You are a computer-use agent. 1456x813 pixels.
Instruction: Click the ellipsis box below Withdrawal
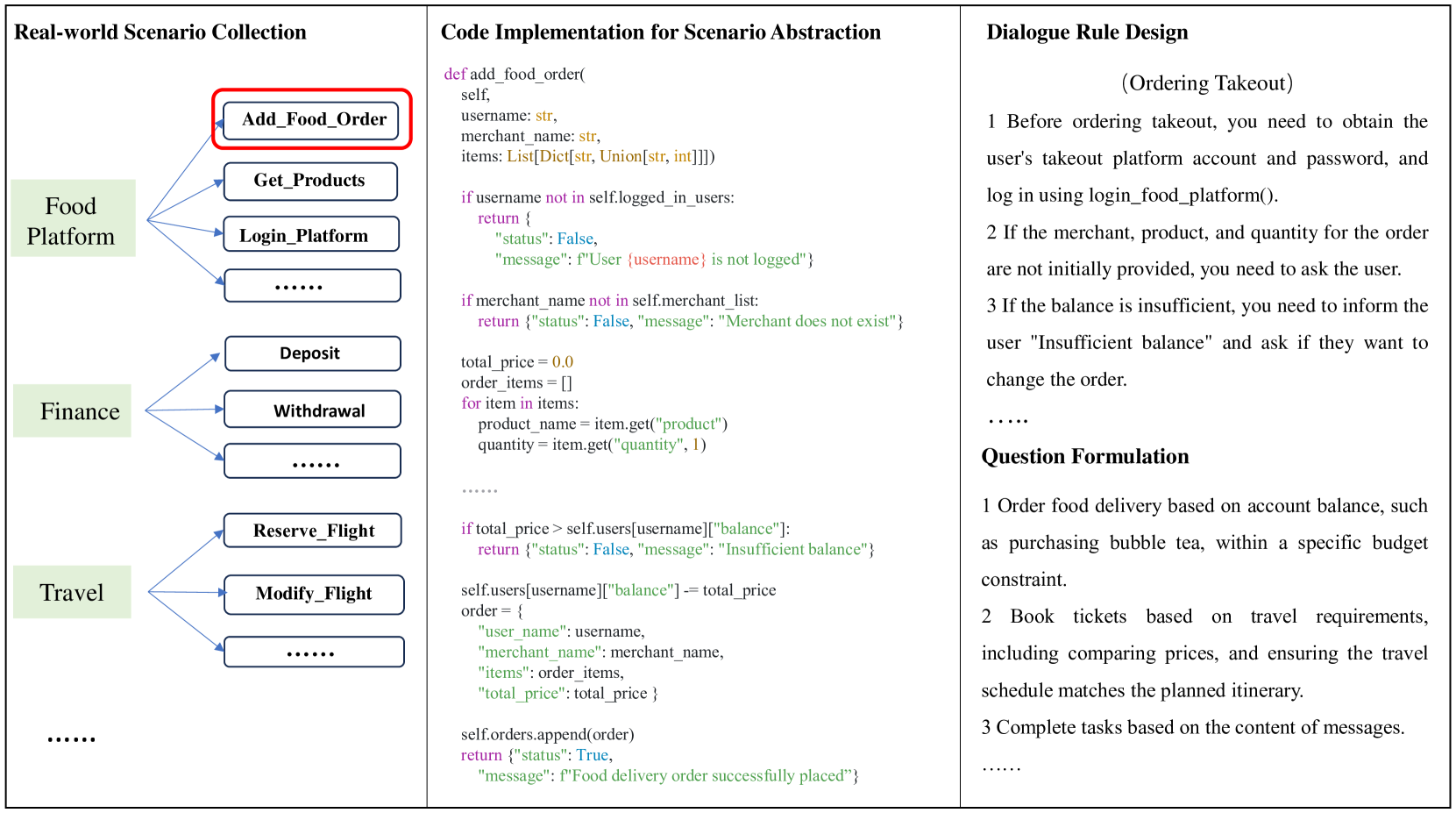pyautogui.click(x=312, y=461)
